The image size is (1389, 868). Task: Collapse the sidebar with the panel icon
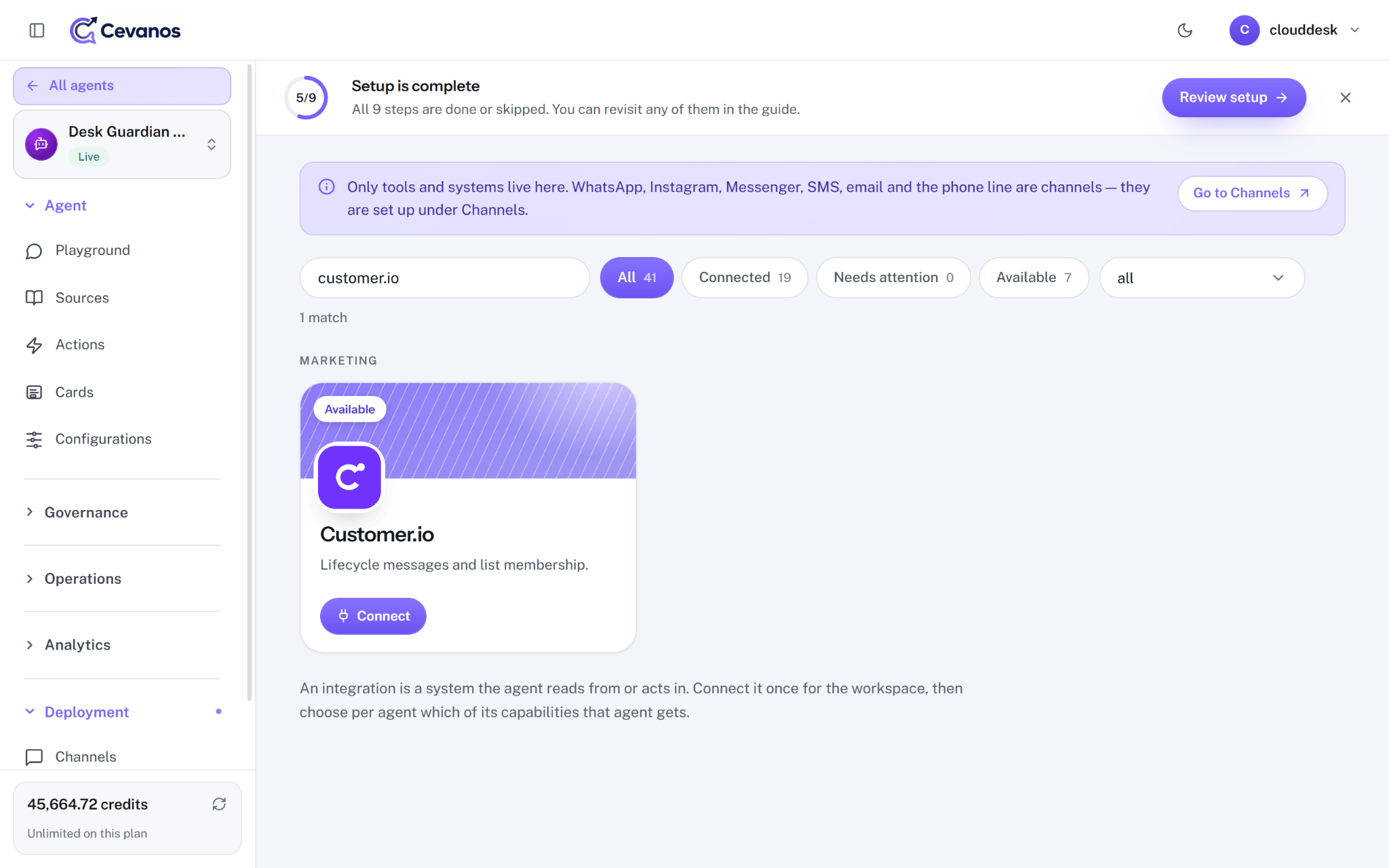click(x=37, y=30)
